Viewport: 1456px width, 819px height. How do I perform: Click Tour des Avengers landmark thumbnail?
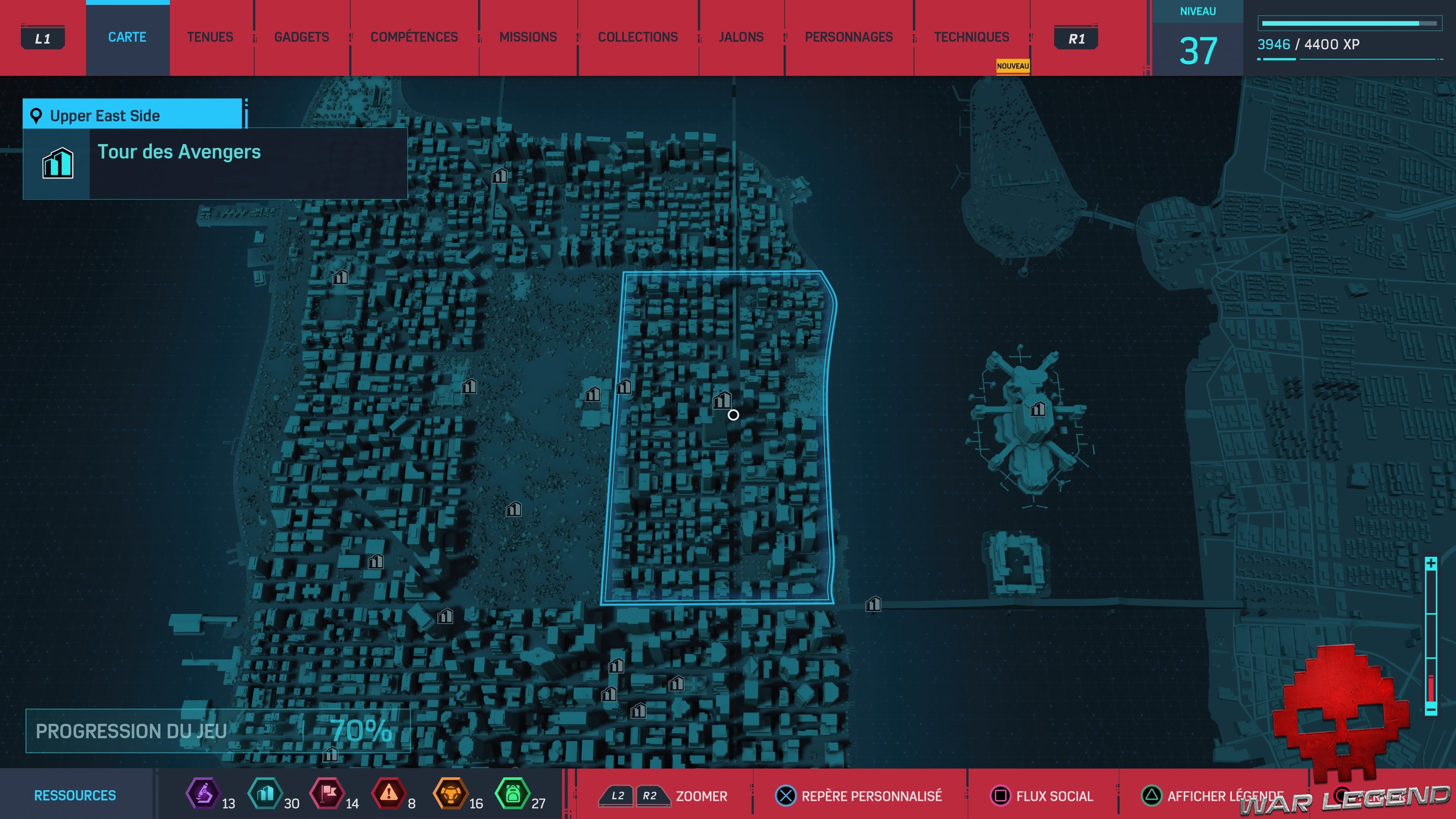click(x=57, y=163)
